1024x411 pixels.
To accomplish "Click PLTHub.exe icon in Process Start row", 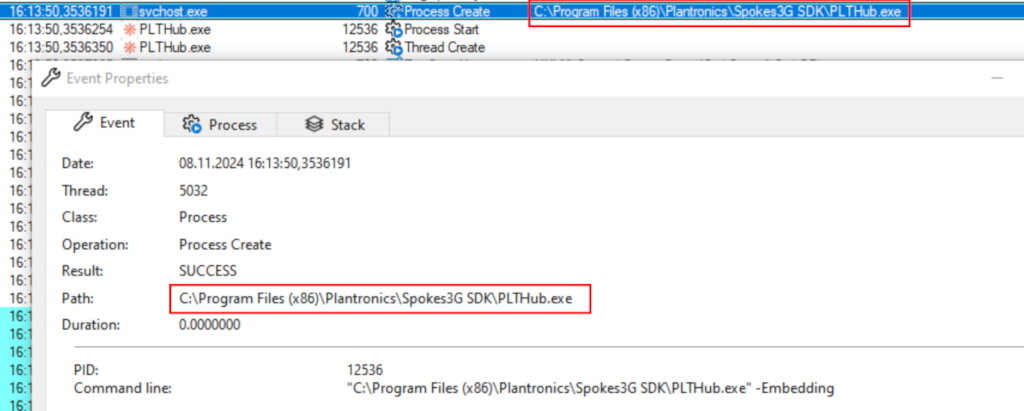I will coord(129,29).
